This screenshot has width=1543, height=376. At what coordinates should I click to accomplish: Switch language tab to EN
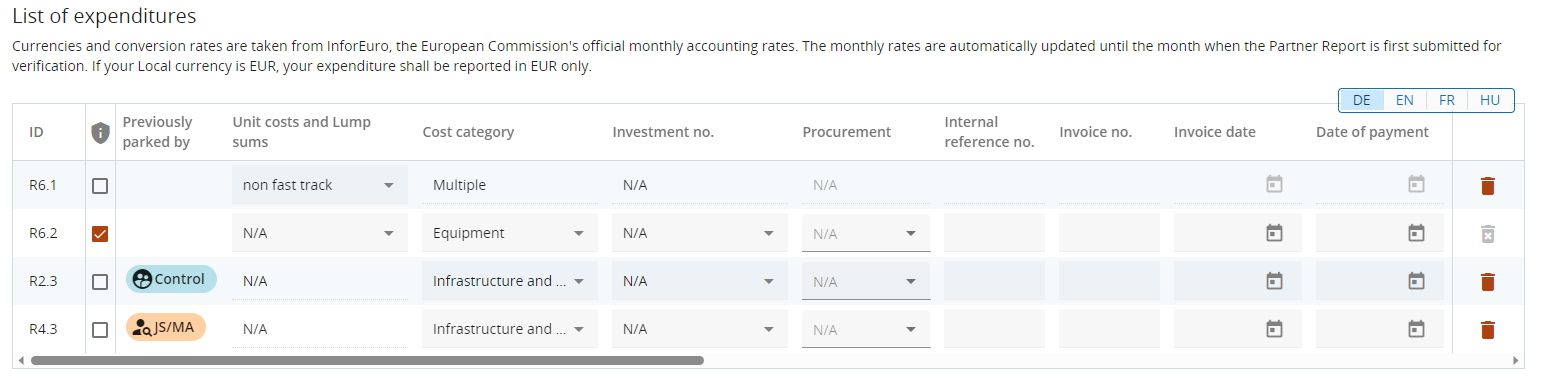tap(1404, 100)
